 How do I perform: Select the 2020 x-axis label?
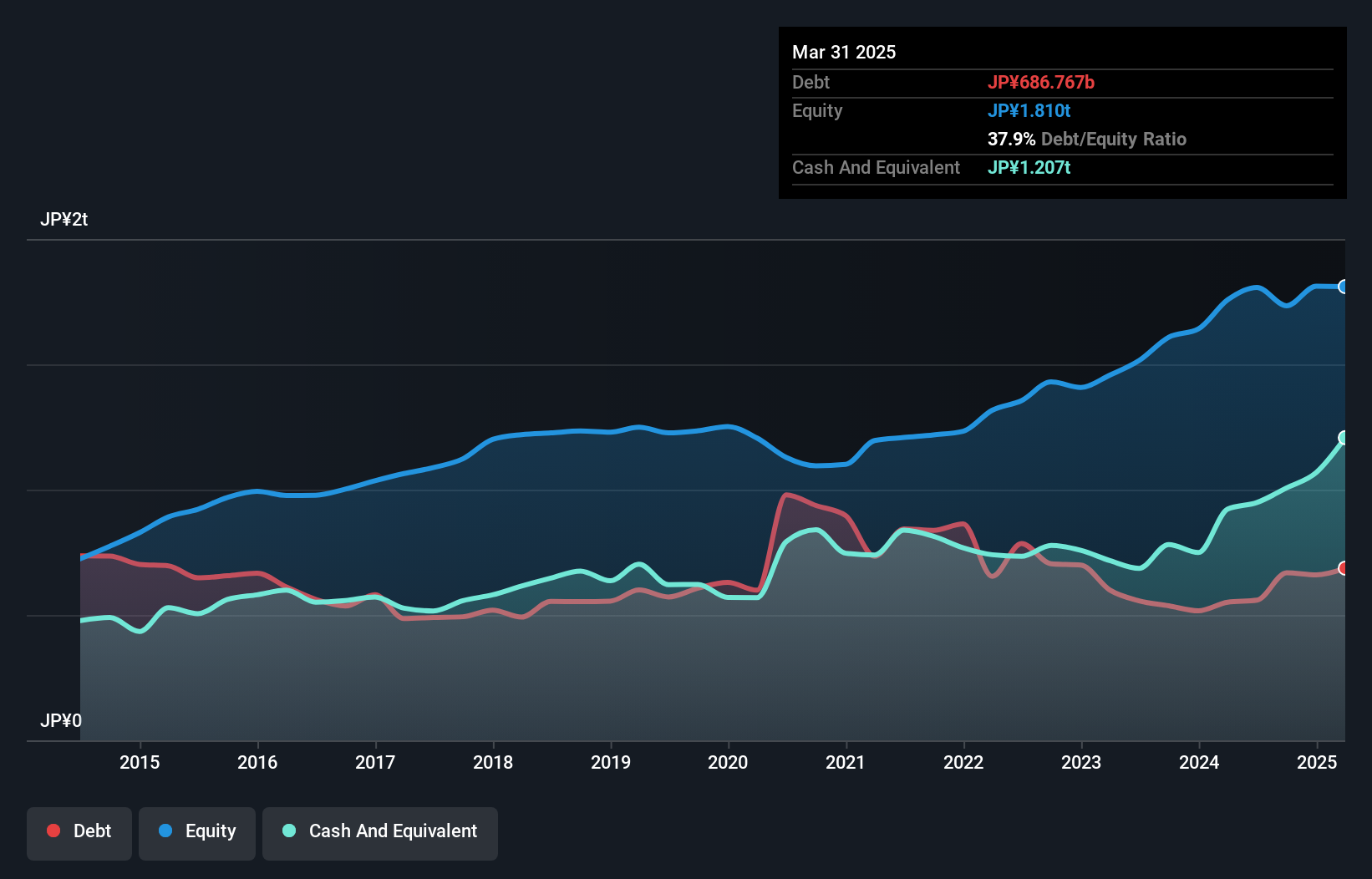tap(728, 762)
